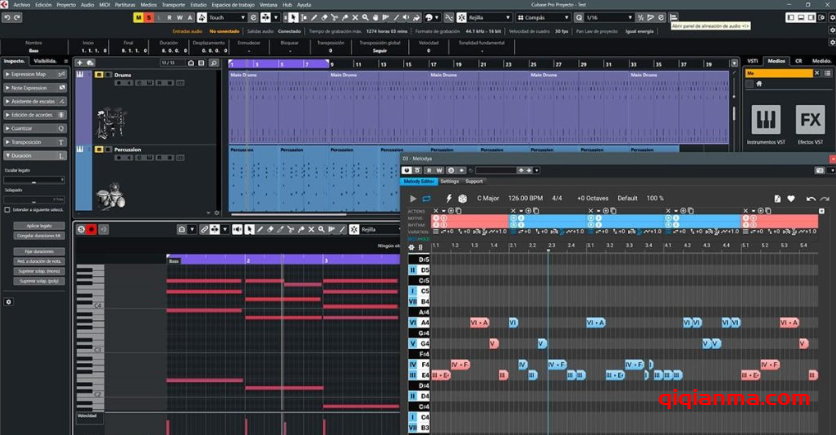This screenshot has height=435, width=836.
Task: Select the Mute X tool in main toolbar
Action: [x=355, y=18]
